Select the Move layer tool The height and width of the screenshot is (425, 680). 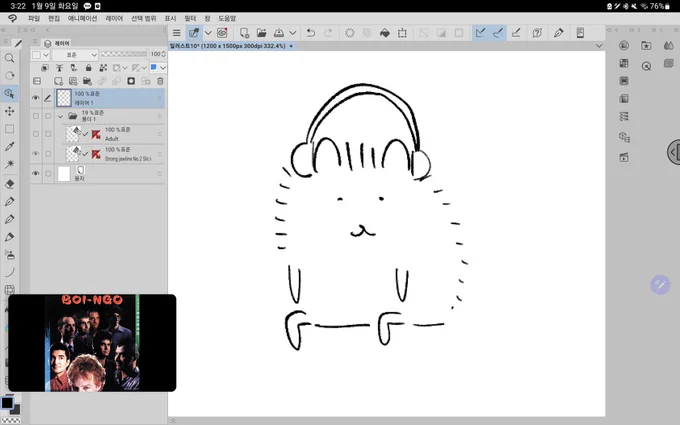coord(9,111)
